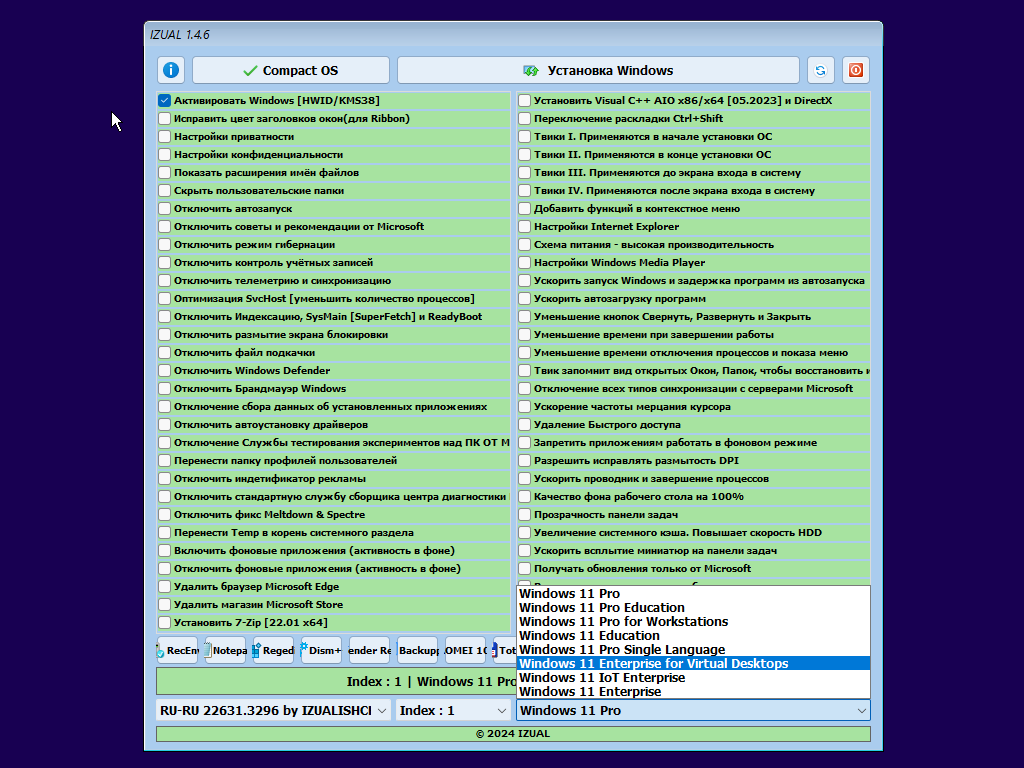Image resolution: width=1024 pixels, height=768 pixels.
Task: Tick Ускорение частоты мерцания курсора
Action: pos(524,407)
